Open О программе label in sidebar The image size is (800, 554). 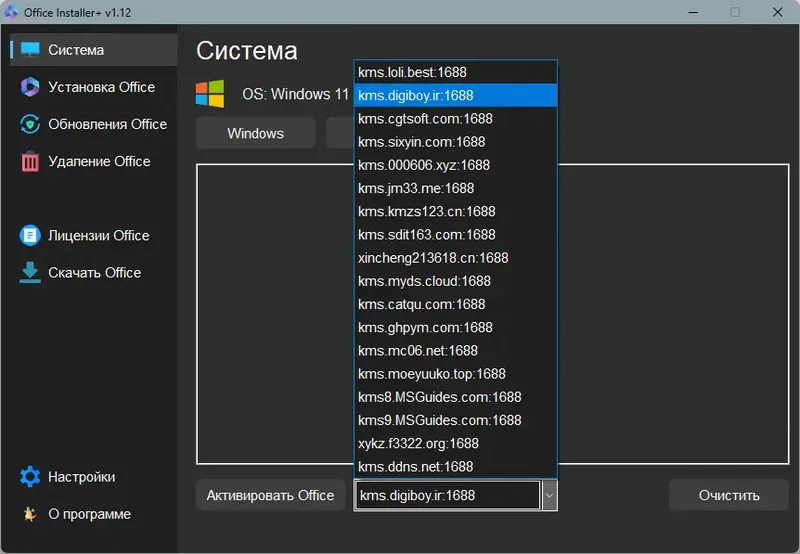[89, 514]
